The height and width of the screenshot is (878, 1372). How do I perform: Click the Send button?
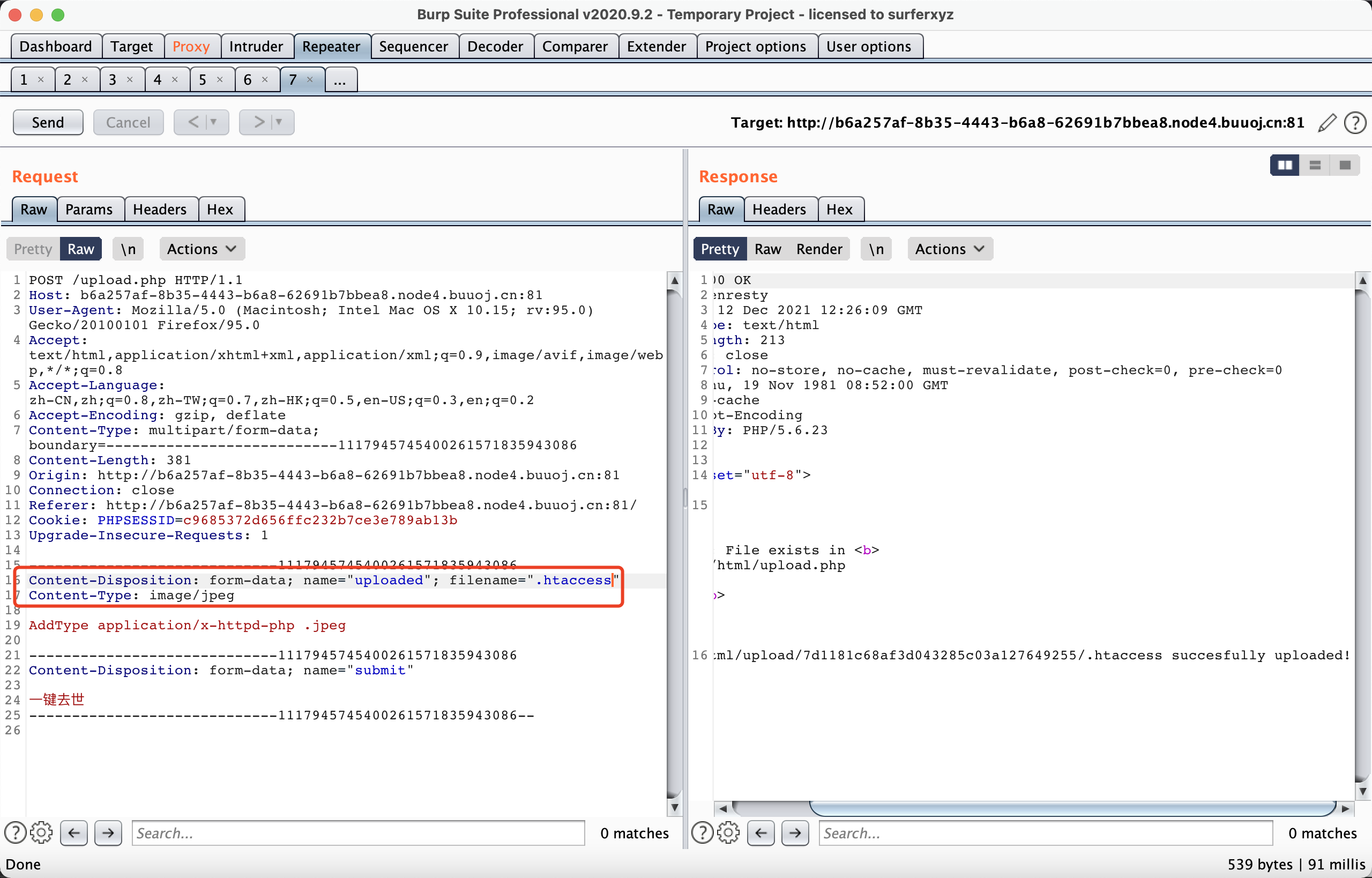coord(48,122)
